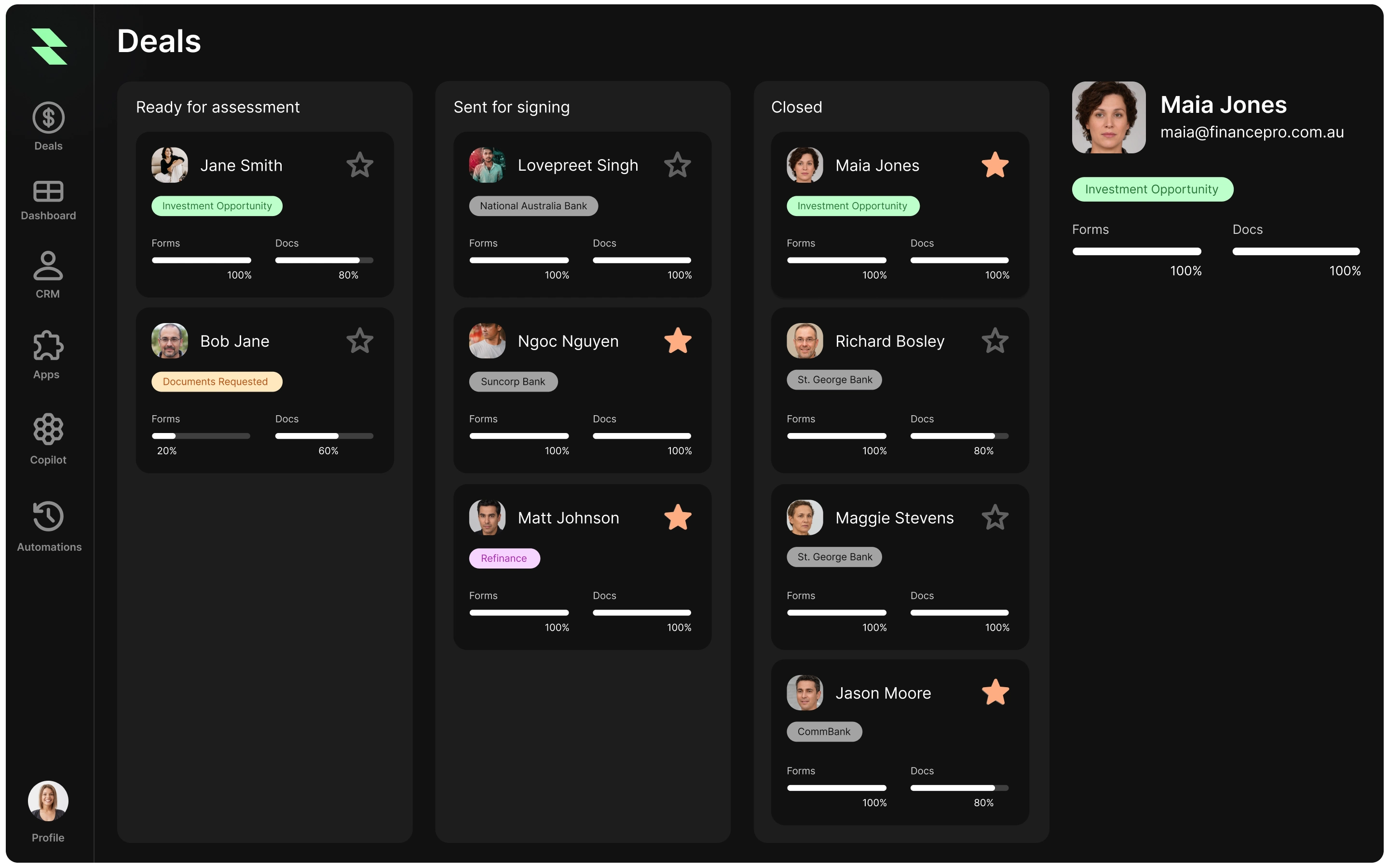Select the CRM menu label
Screen dimensions: 1389x868
pyautogui.click(x=48, y=294)
